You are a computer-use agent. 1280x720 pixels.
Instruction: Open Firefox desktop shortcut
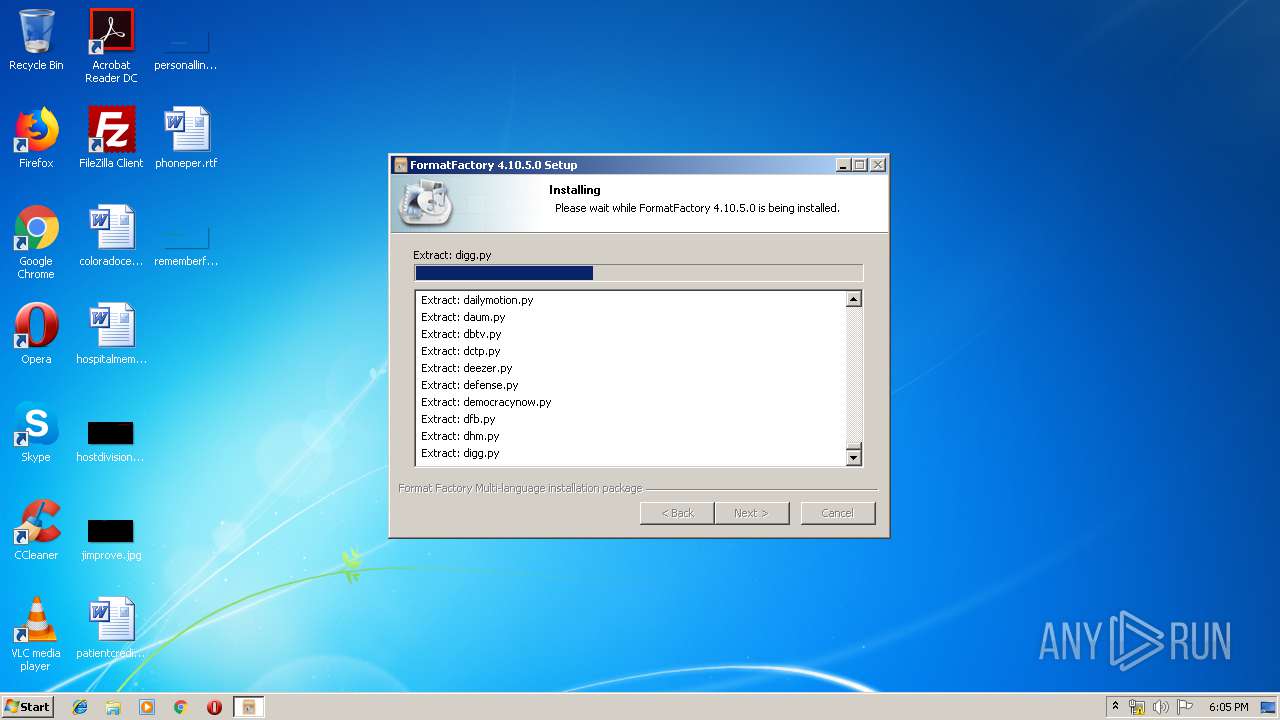point(36,138)
